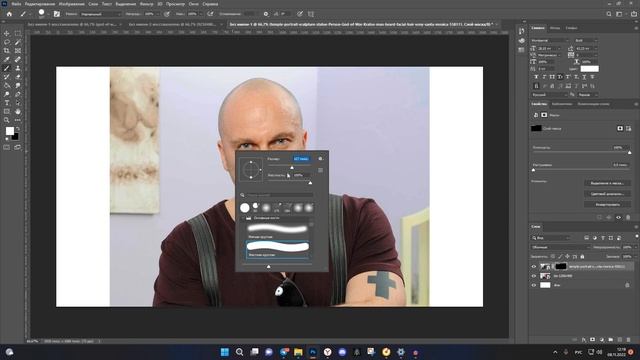
Task: Open font family dropdown in Character panel
Action: (550, 40)
